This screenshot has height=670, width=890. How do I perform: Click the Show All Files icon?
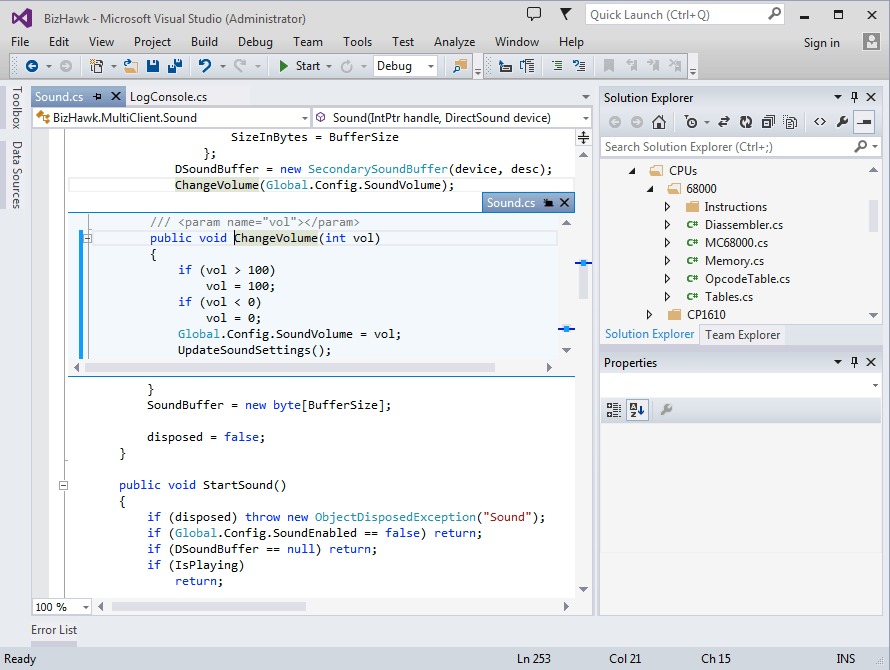[790, 122]
